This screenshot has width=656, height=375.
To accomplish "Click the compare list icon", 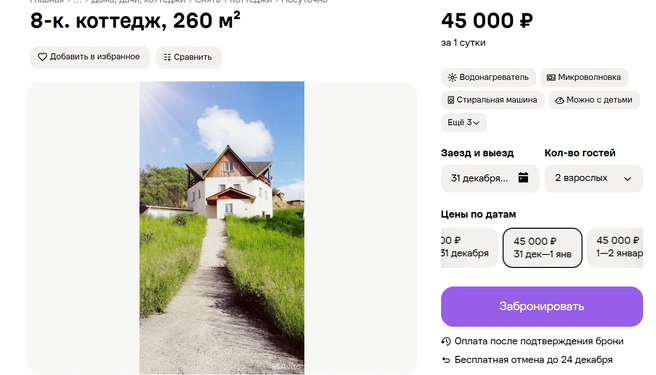I will (x=167, y=57).
